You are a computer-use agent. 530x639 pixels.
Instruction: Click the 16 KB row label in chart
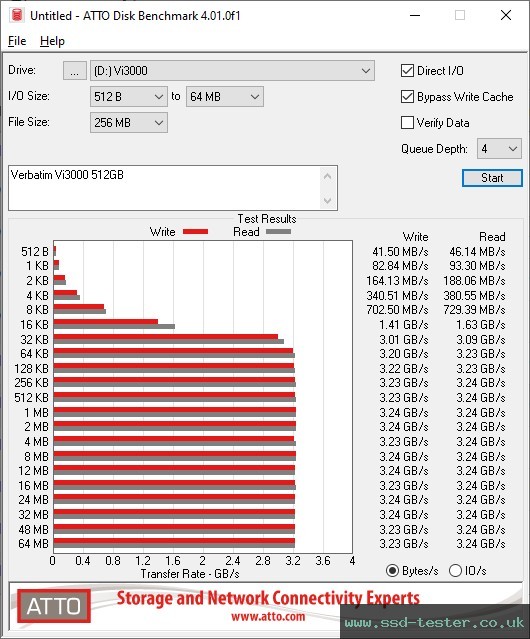[x=35, y=325]
